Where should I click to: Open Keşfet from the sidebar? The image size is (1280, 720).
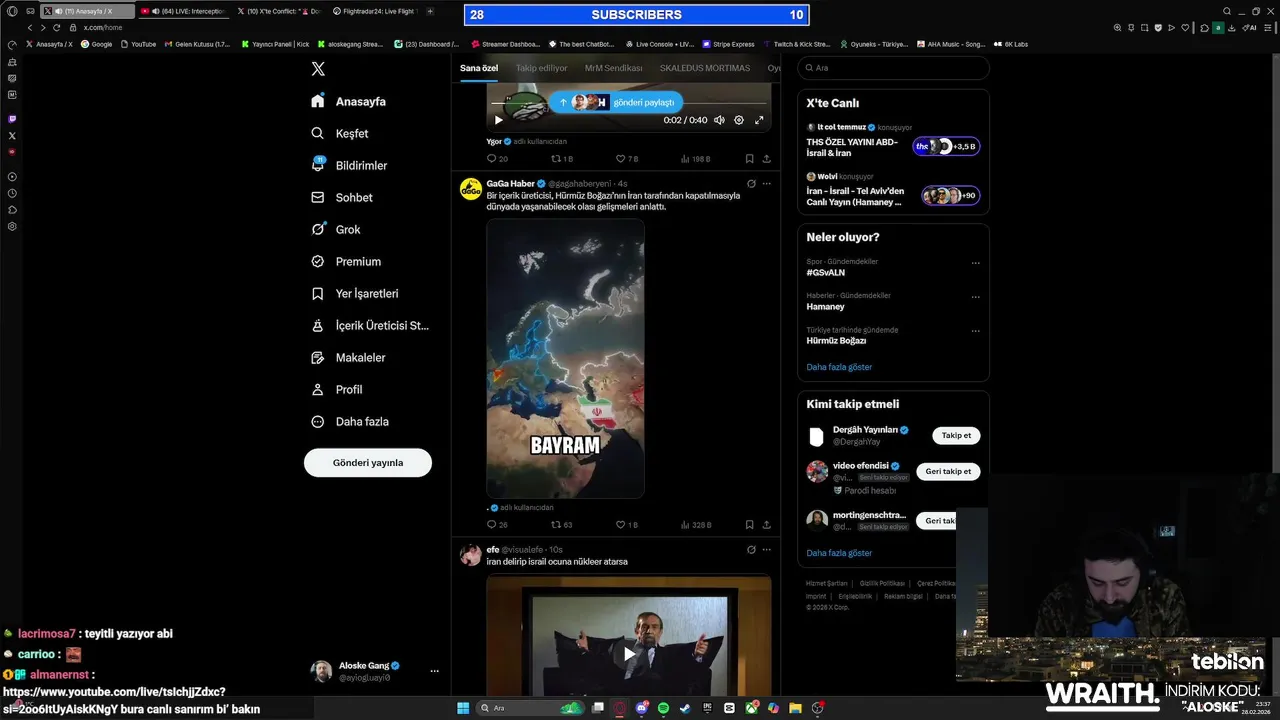(x=340, y=133)
